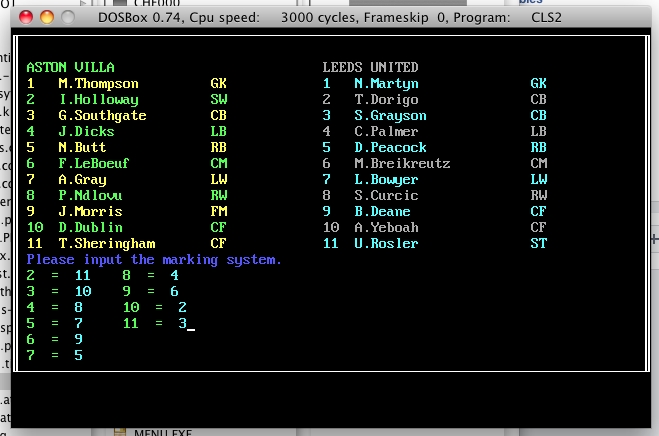Close the DOSBox window with the red button
Image resolution: width=659 pixels, height=436 pixels.
coord(26,17)
